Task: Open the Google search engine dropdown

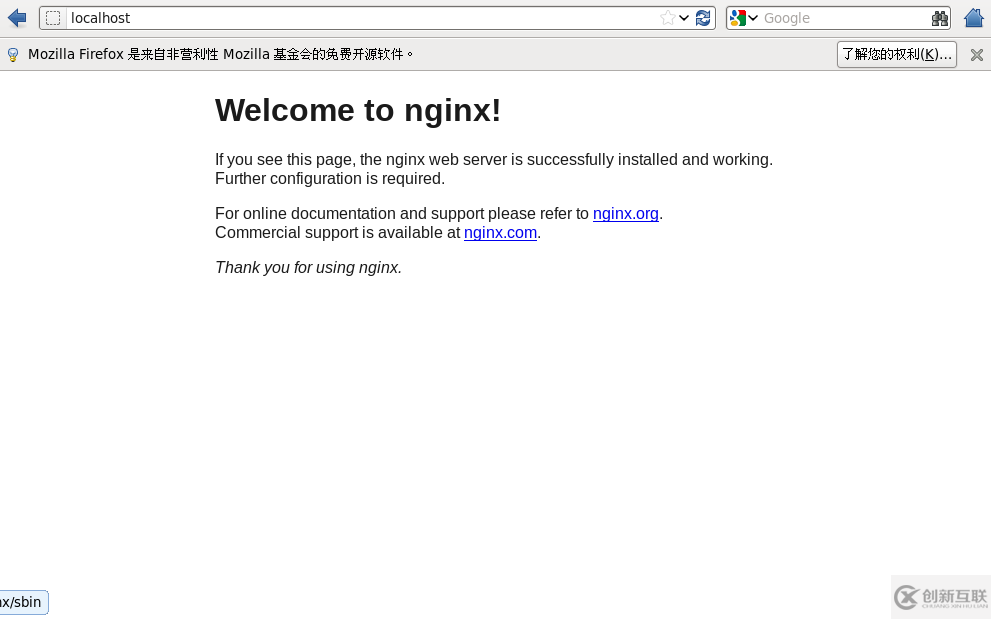Action: point(744,18)
